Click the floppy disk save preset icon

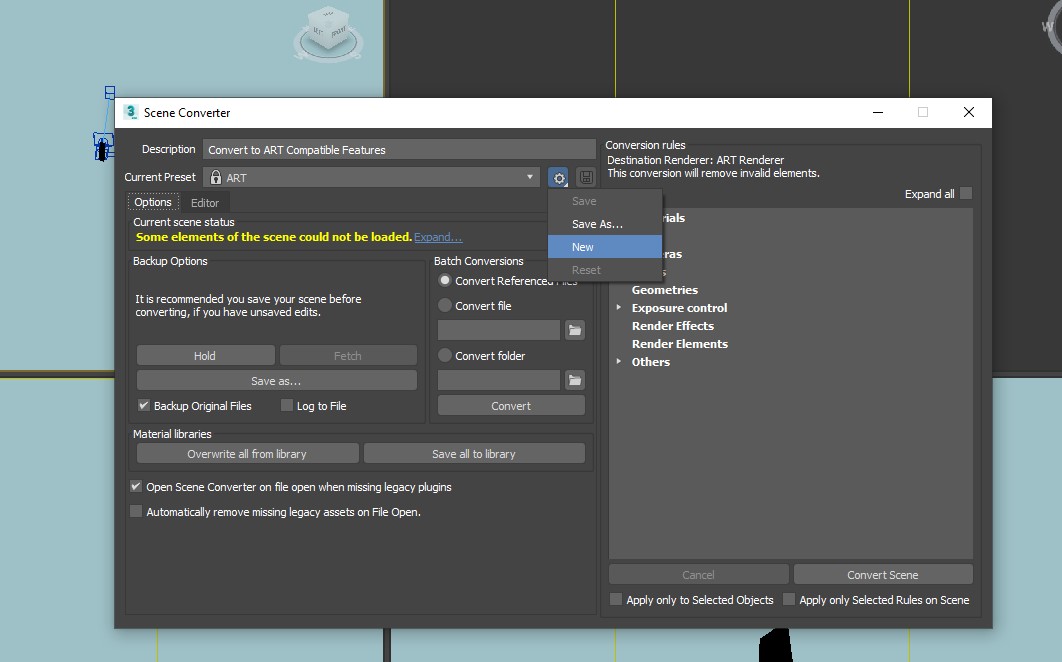pos(586,178)
